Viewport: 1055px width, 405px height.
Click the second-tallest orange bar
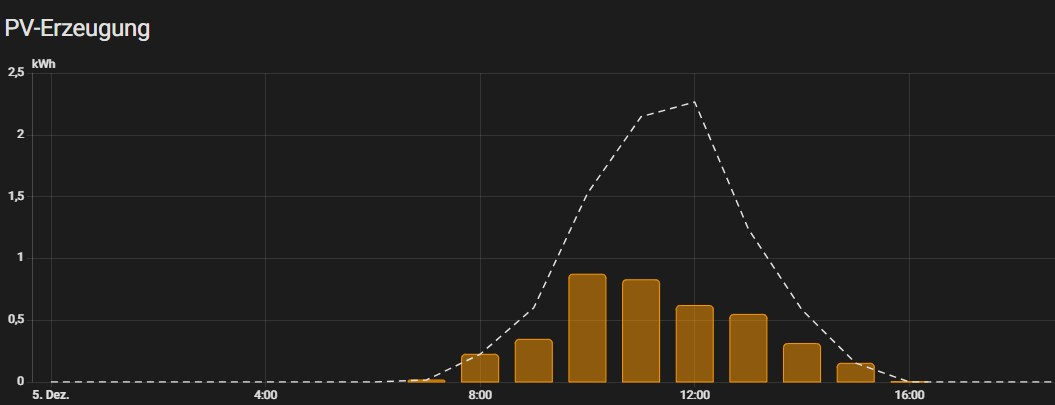pos(641,331)
